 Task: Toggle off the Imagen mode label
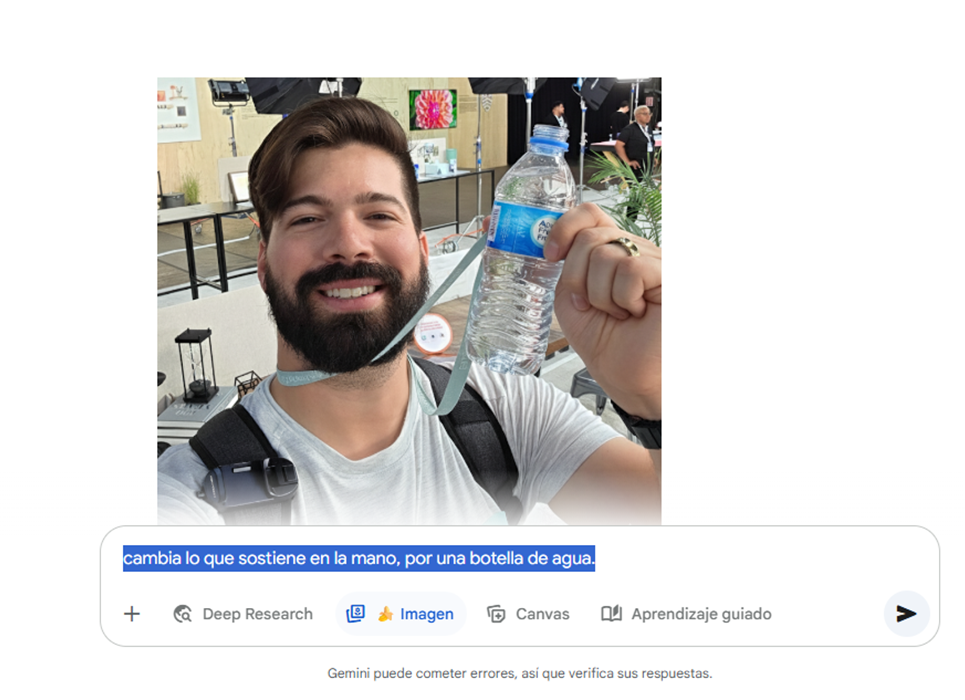click(x=426, y=614)
